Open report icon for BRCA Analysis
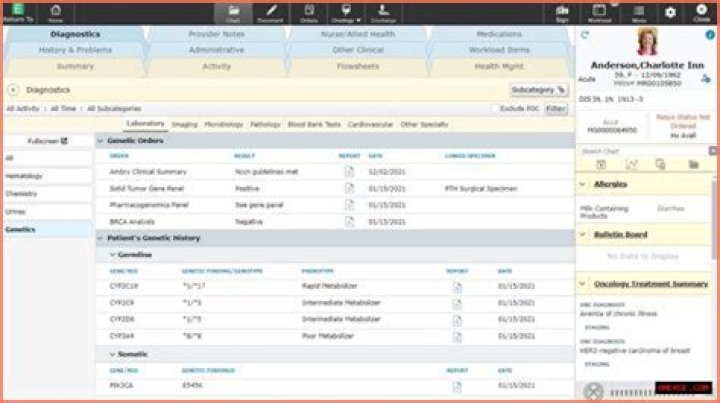This screenshot has height=403, width=720. pyautogui.click(x=349, y=221)
